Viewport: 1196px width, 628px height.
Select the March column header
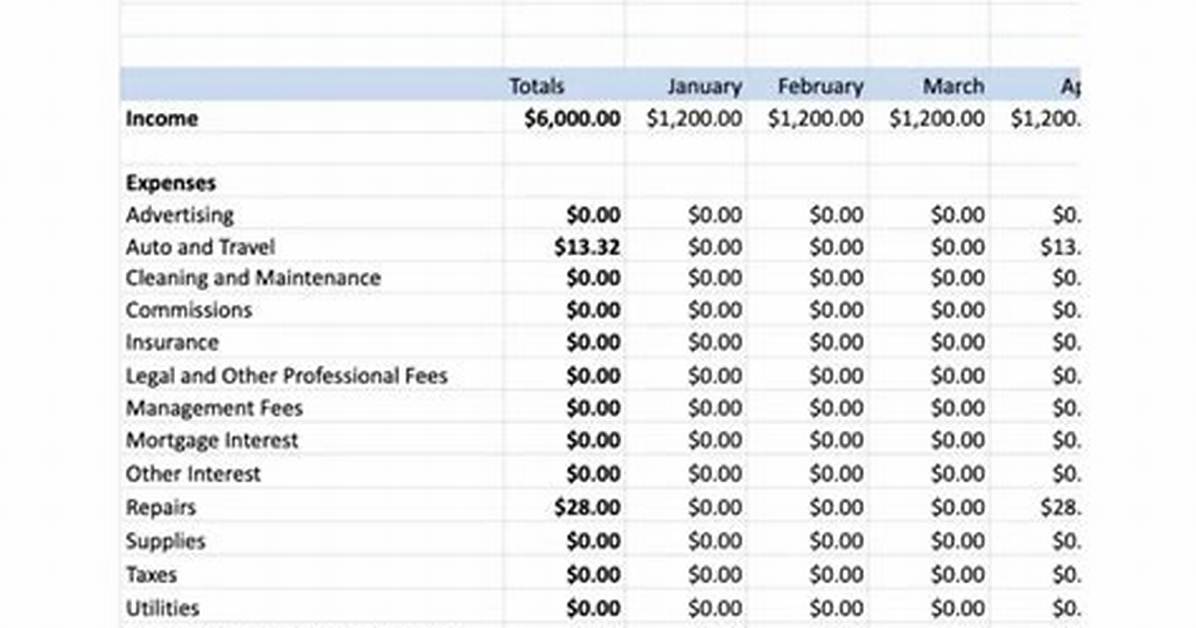pyautogui.click(x=953, y=86)
